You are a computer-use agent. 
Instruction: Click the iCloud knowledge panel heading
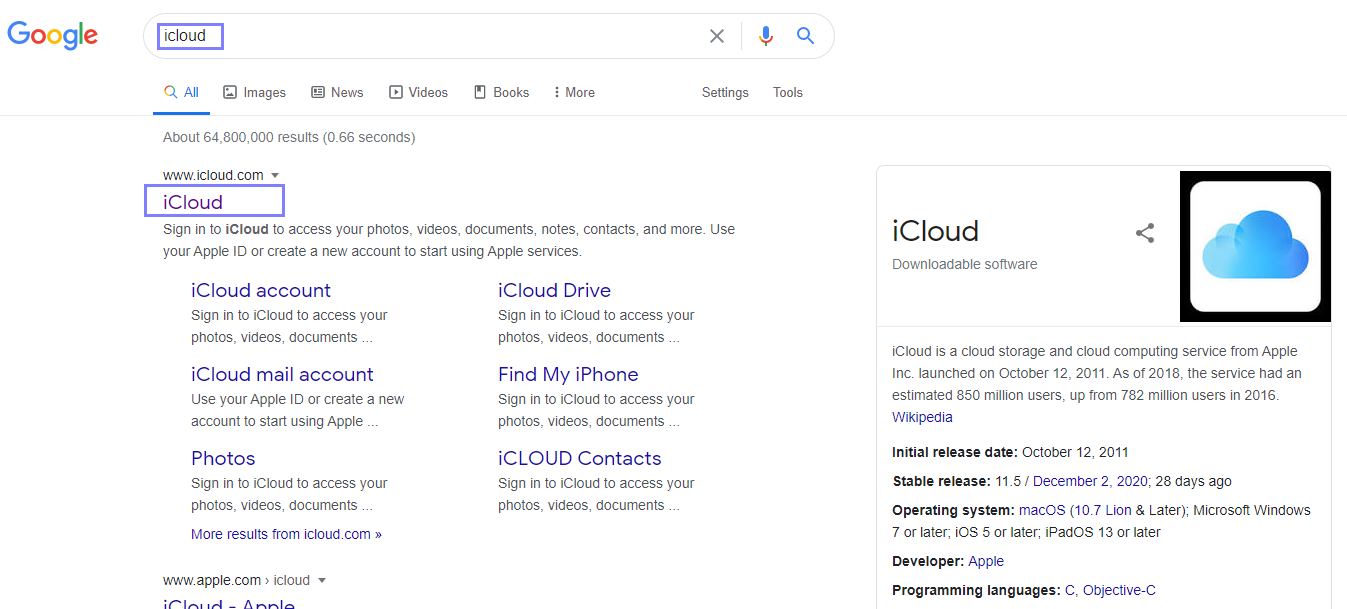click(935, 231)
